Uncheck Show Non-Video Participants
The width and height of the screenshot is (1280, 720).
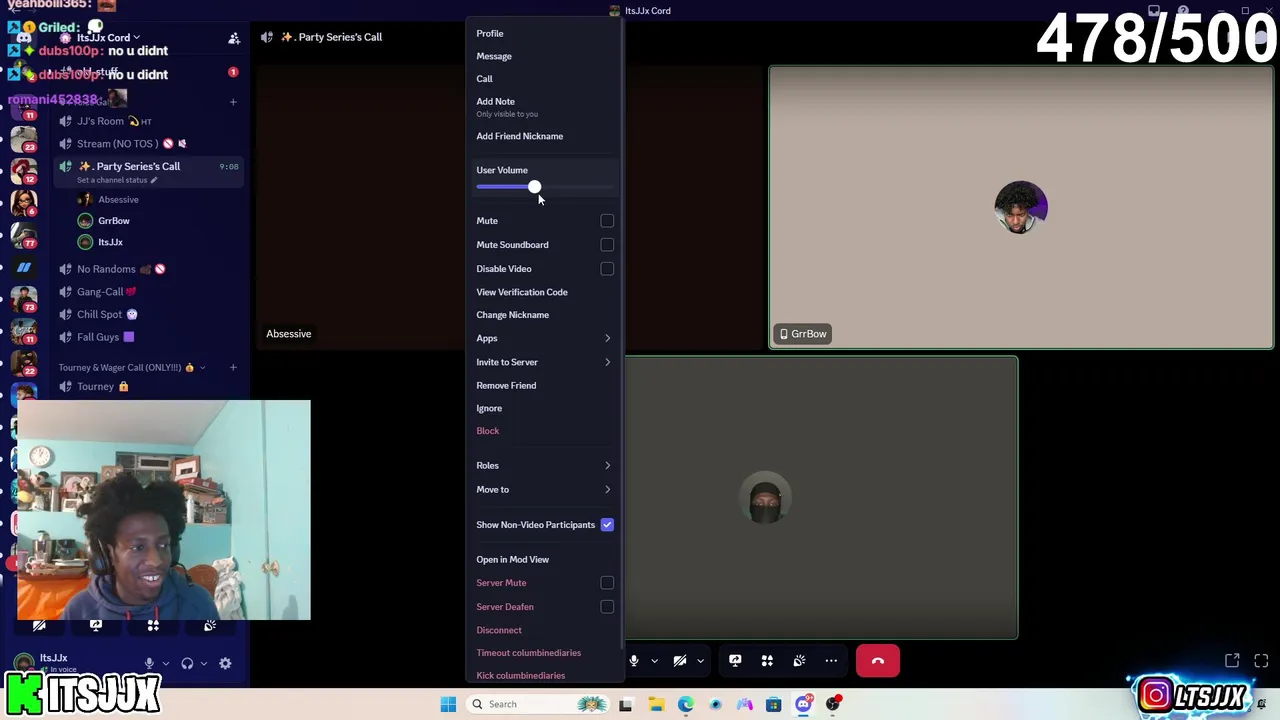click(607, 524)
